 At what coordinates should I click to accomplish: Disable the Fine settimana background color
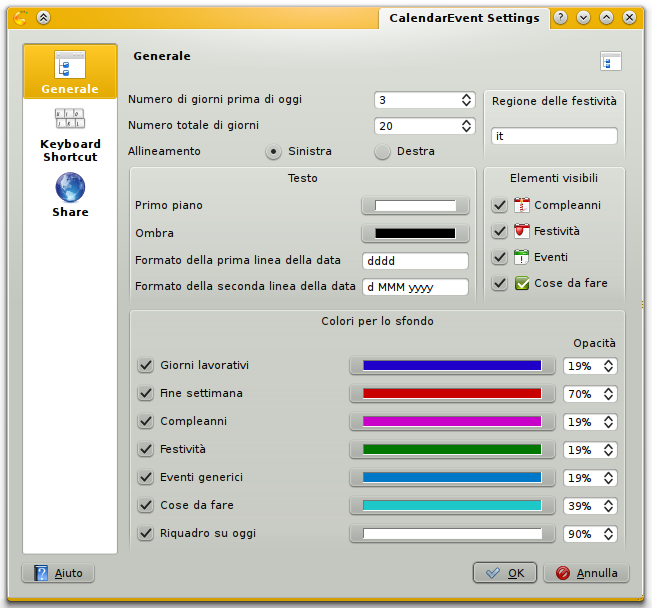click(146, 393)
